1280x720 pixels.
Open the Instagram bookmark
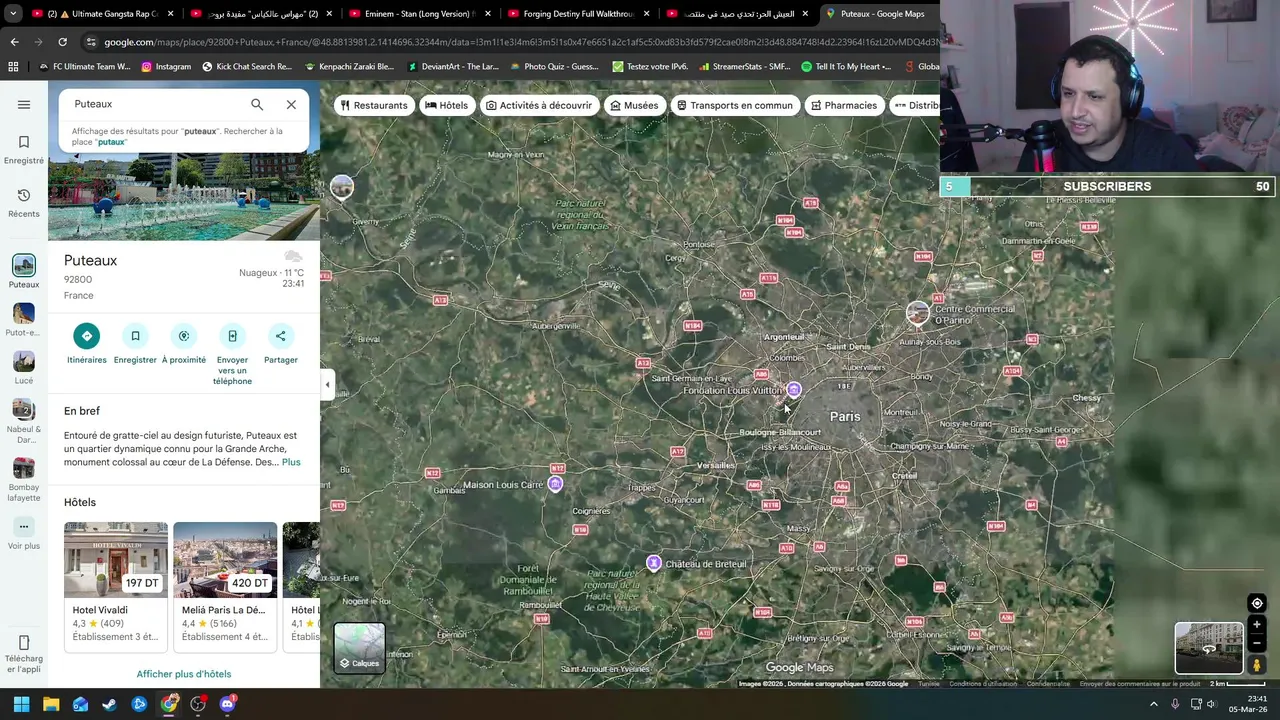click(166, 67)
